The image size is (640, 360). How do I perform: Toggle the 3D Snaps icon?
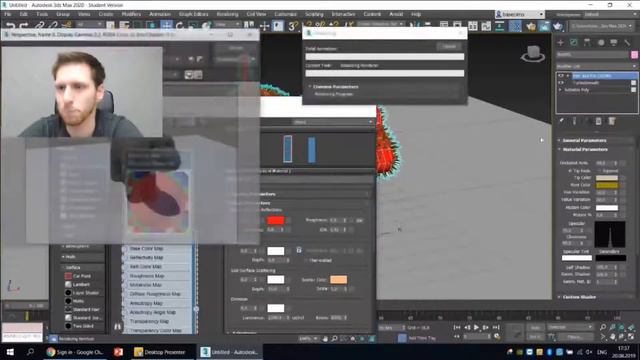click(x=293, y=26)
